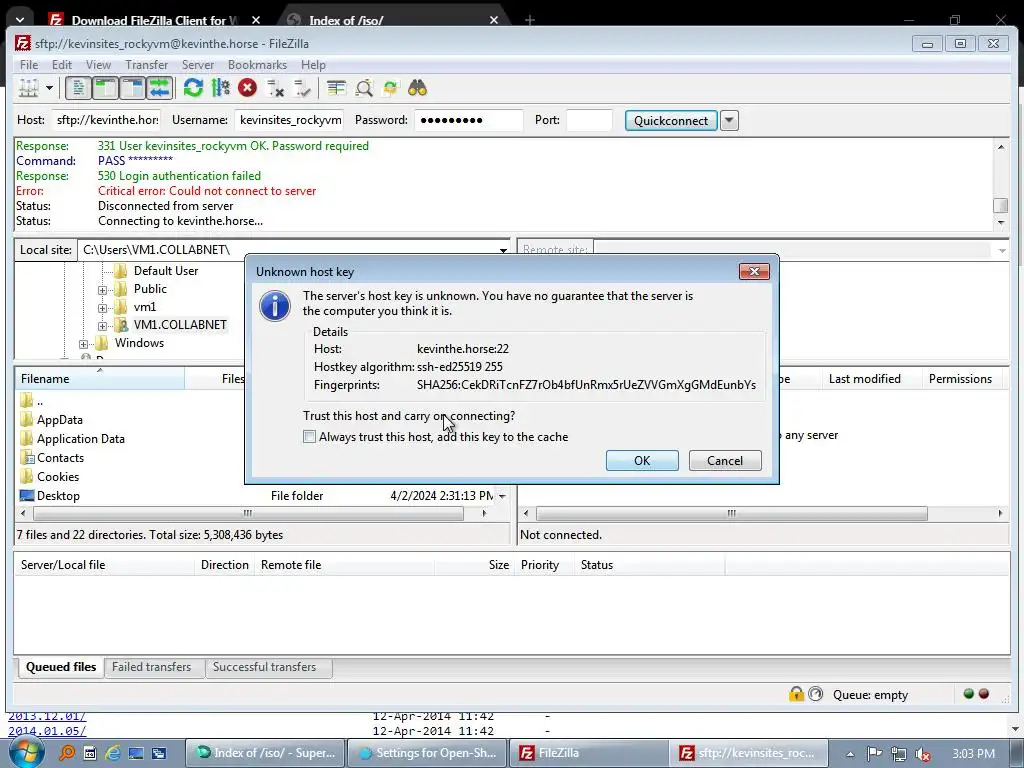Switch to Queued files tab
Viewport: 1024px width, 768px height.
pyautogui.click(x=61, y=667)
